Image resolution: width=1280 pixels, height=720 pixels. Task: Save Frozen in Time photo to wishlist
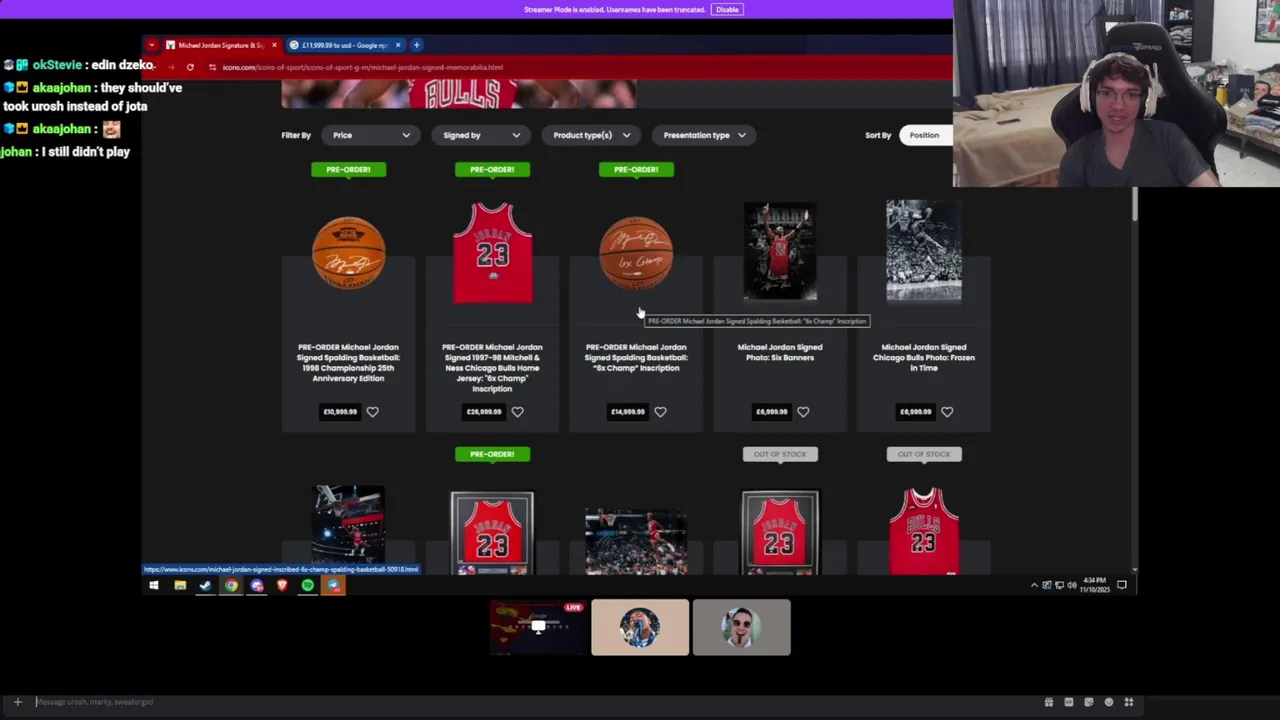[947, 412]
